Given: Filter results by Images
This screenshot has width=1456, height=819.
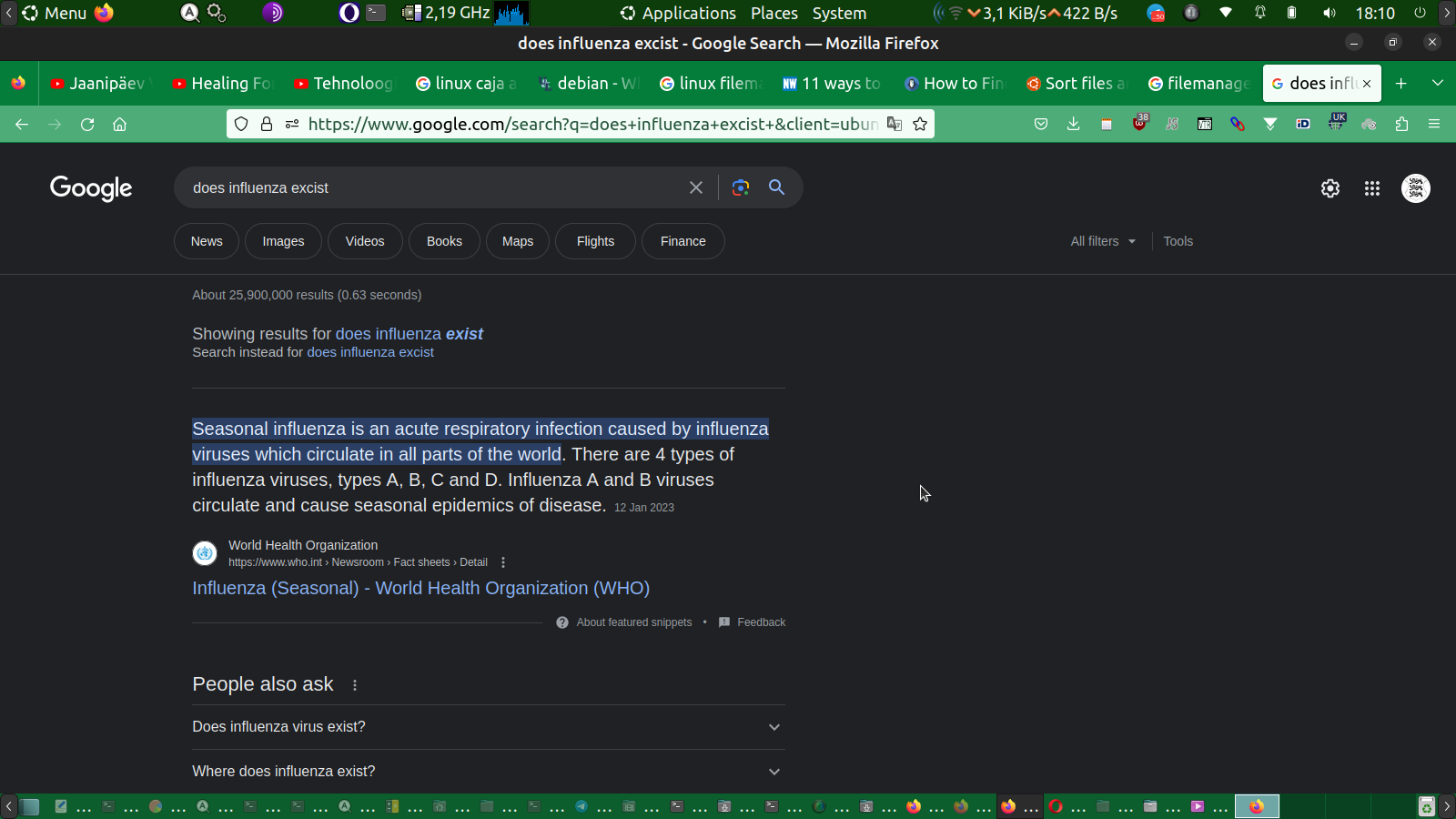Looking at the screenshot, I should (x=283, y=241).
